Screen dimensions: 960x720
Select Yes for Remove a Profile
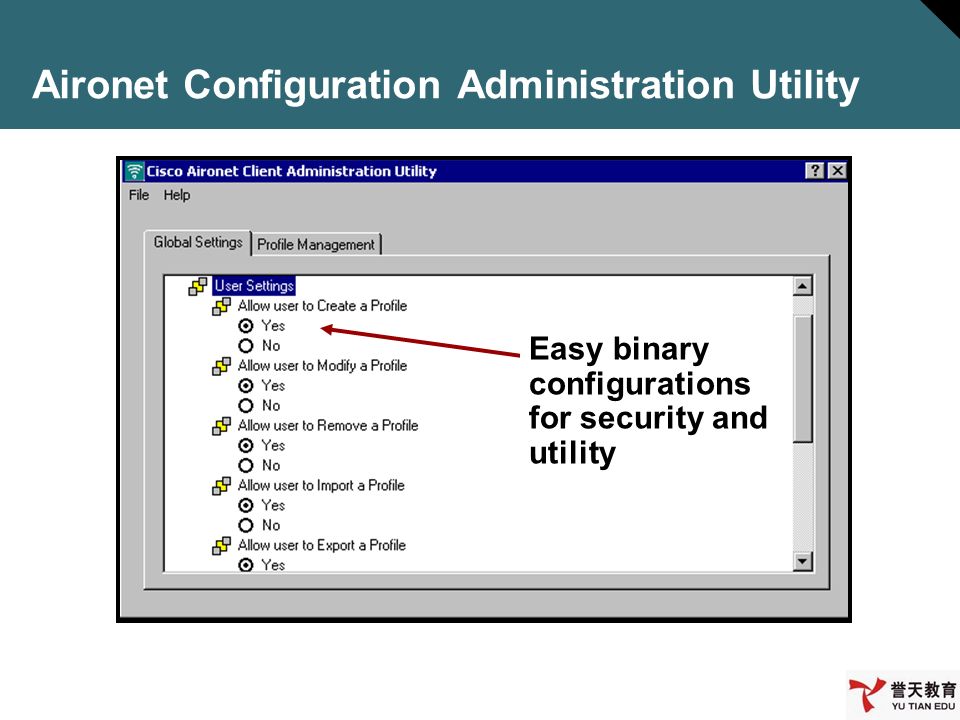246,446
